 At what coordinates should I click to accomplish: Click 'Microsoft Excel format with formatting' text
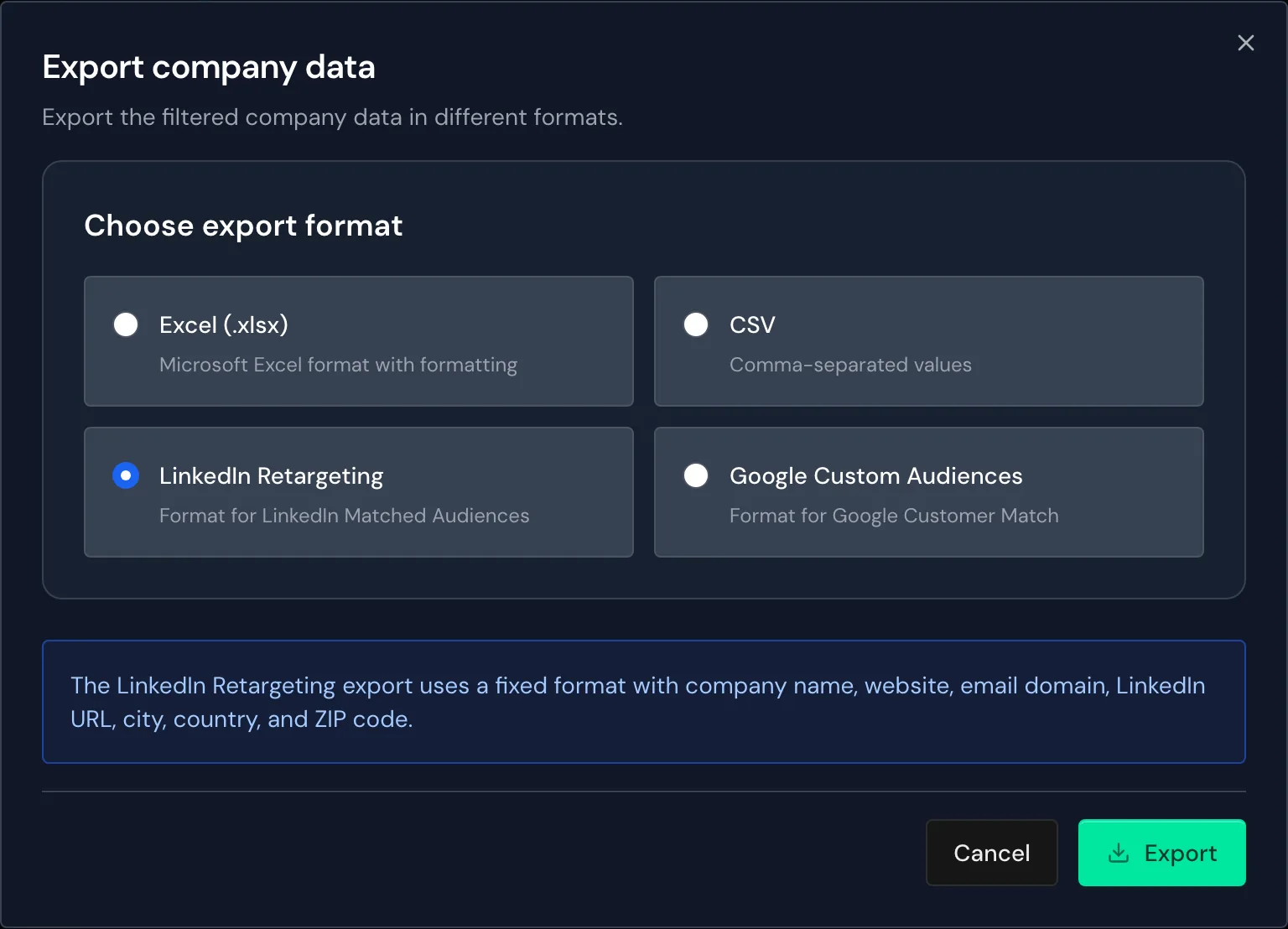click(338, 365)
